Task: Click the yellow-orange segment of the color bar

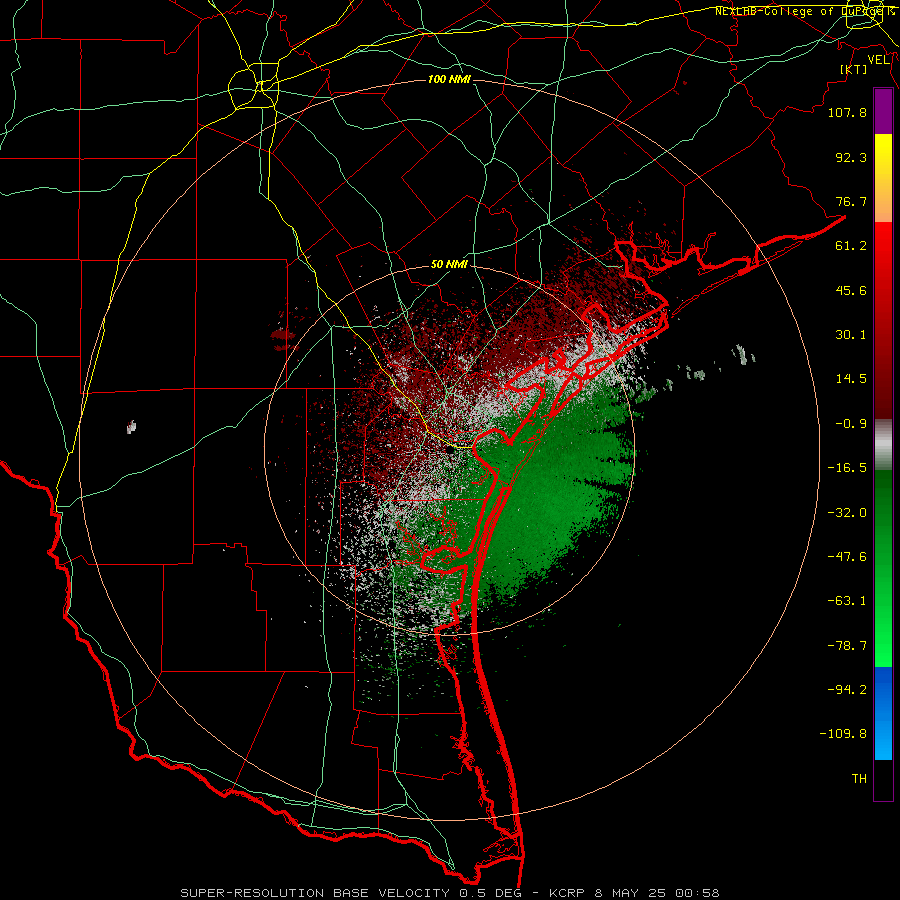Action: [883, 178]
